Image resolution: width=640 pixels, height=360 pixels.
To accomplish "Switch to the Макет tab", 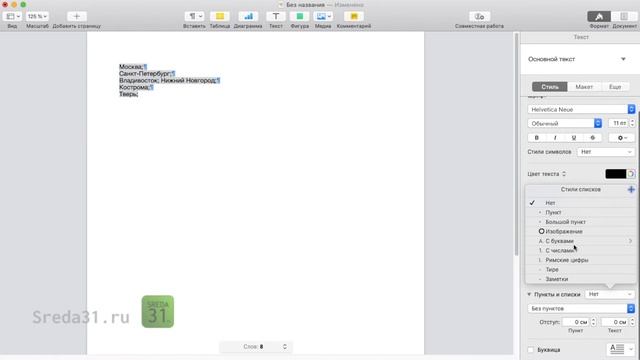I will click(x=584, y=87).
